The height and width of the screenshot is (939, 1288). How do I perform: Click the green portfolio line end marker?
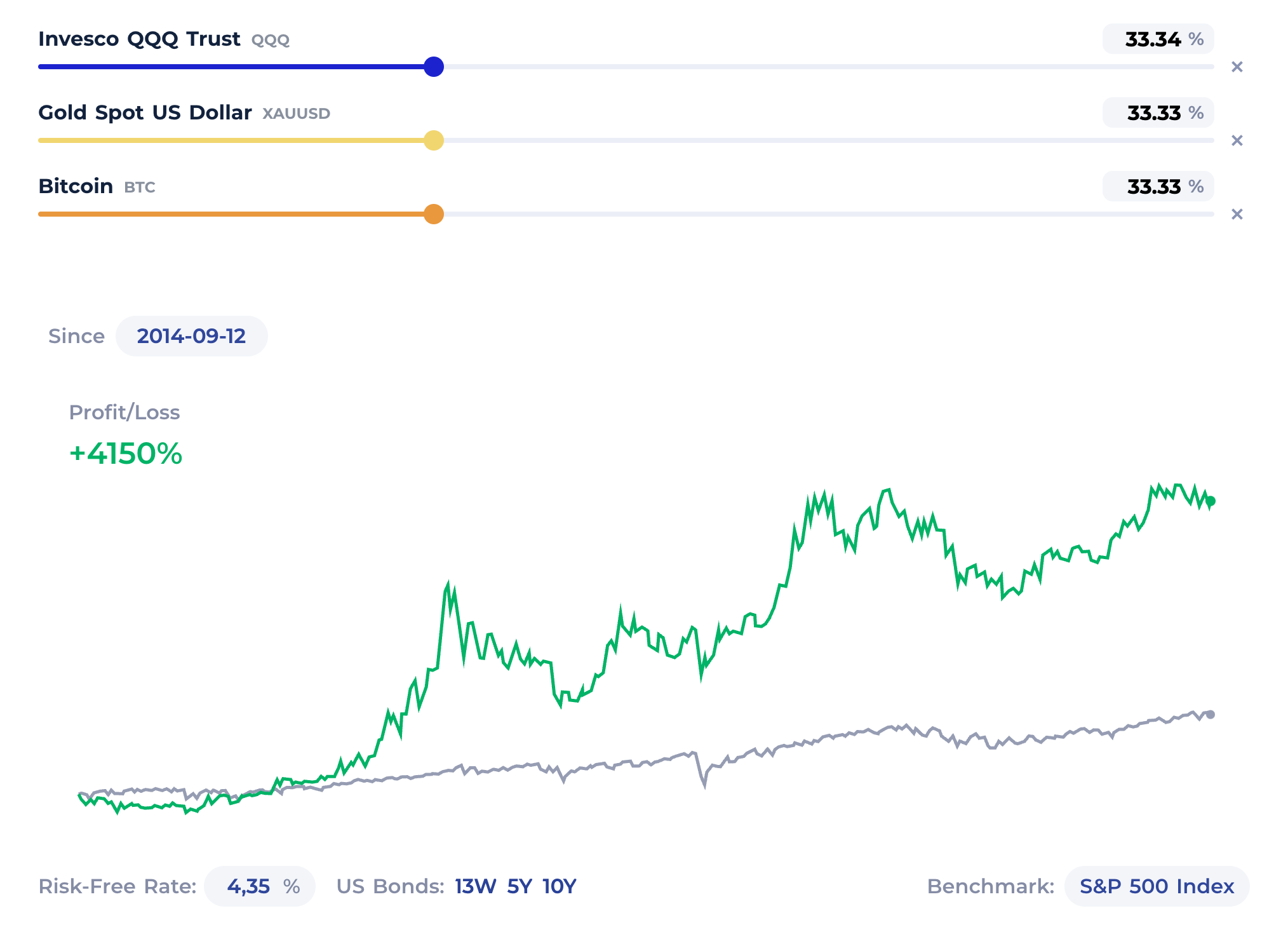pos(1211,501)
